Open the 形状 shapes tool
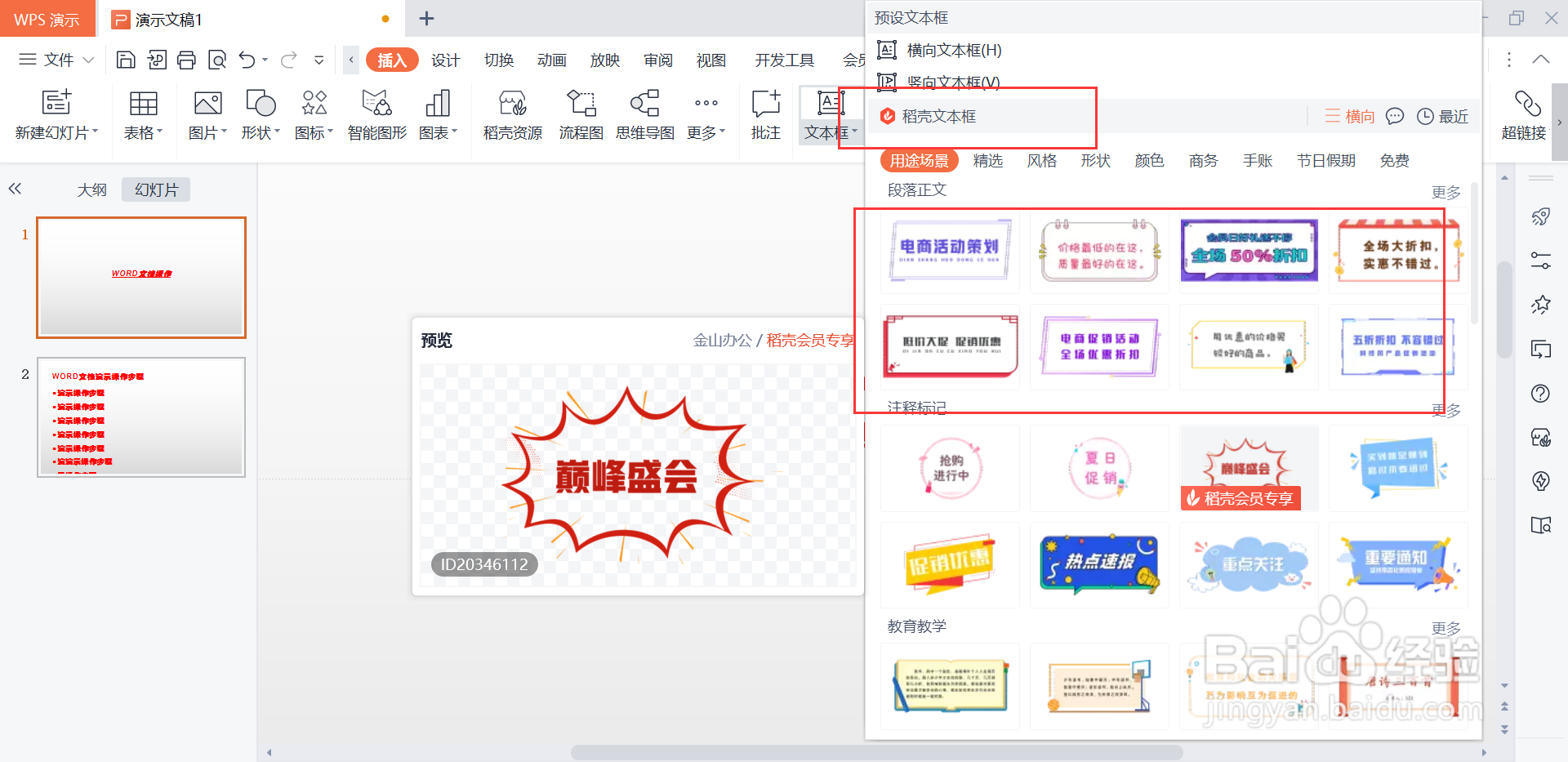This screenshot has width=1568, height=762. coord(261,115)
